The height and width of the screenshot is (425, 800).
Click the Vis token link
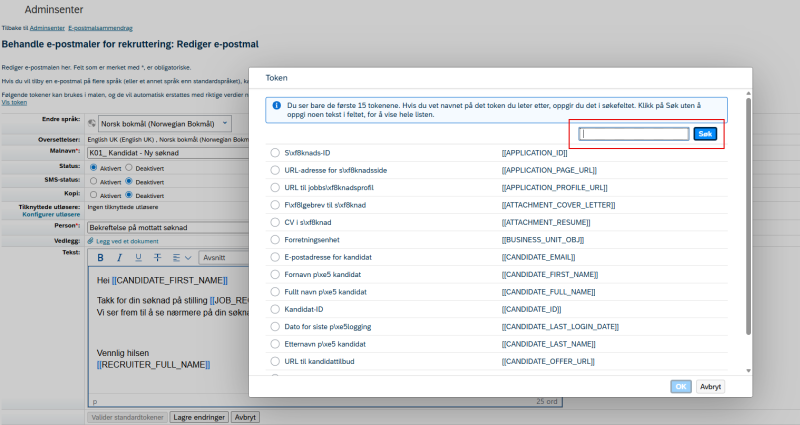[14, 102]
